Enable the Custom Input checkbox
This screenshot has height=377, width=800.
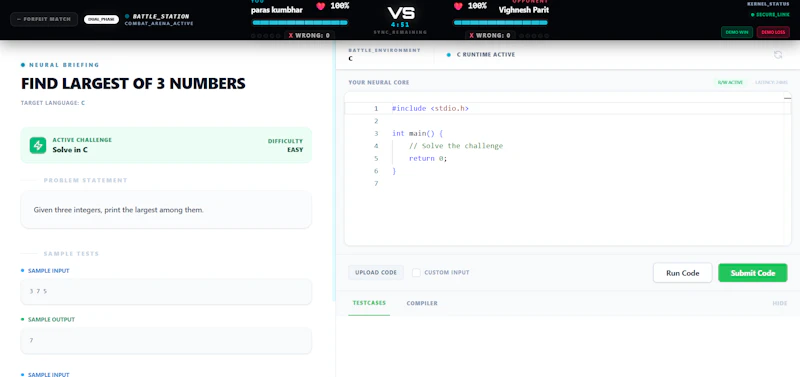pyautogui.click(x=416, y=272)
